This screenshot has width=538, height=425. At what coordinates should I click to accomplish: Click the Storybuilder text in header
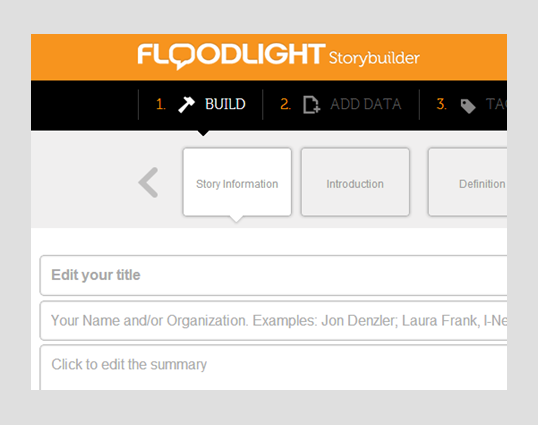[x=374, y=58]
